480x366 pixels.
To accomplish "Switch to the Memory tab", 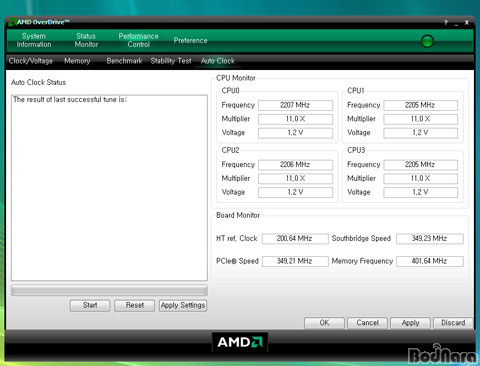I will [x=77, y=61].
